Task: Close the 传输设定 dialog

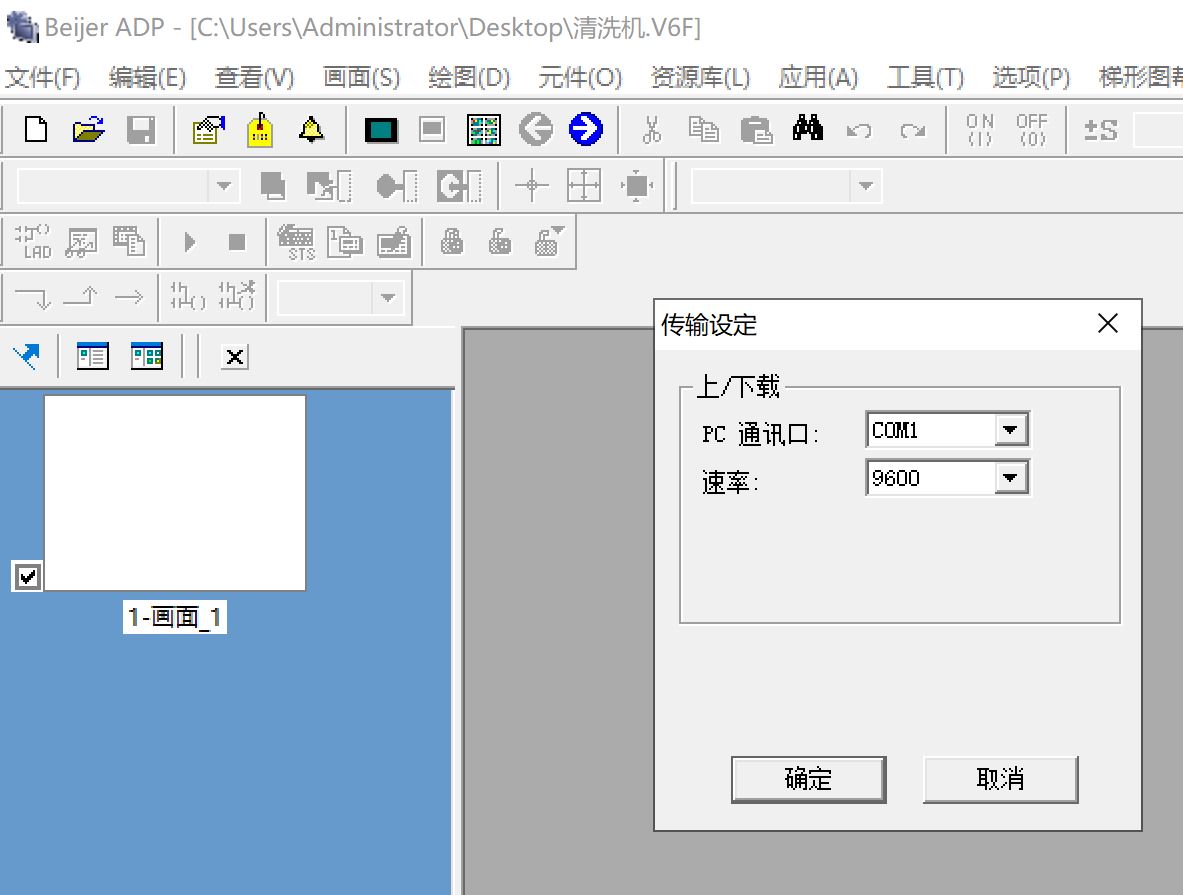Action: coord(1108,324)
